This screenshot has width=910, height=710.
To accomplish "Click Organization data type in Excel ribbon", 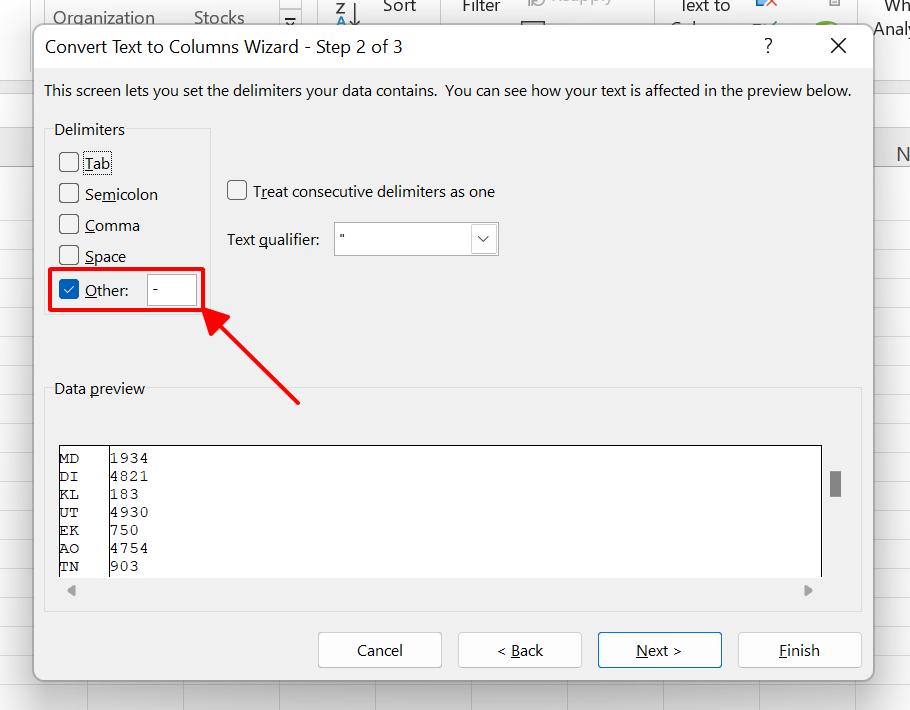I will click(104, 17).
